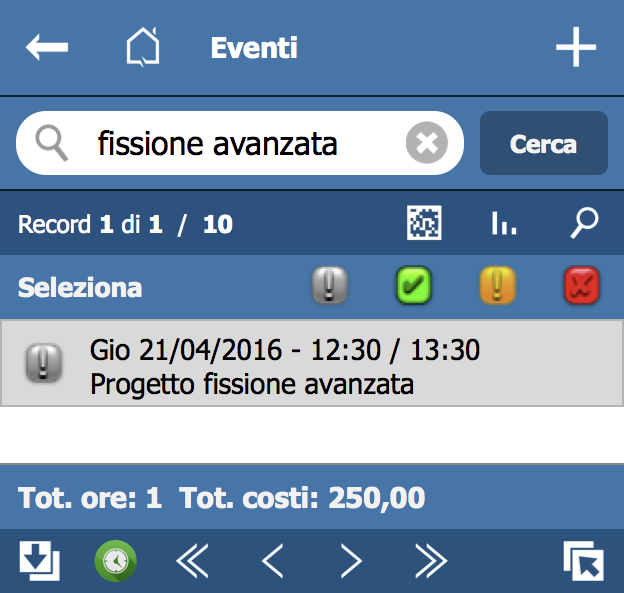Click into the 'fissione avanzata' search field
624x593 pixels.
(240, 143)
